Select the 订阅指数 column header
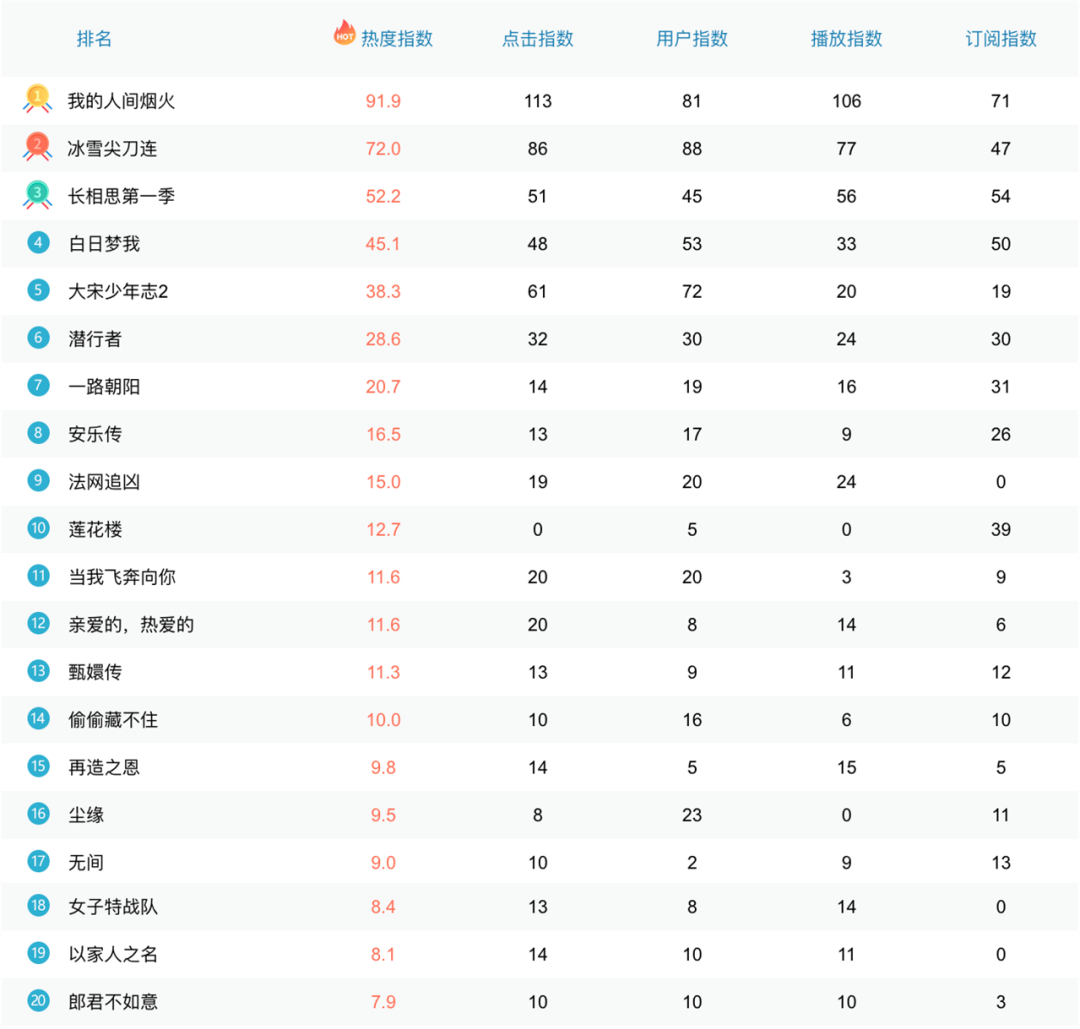The height and width of the screenshot is (1029, 1080). point(1000,39)
